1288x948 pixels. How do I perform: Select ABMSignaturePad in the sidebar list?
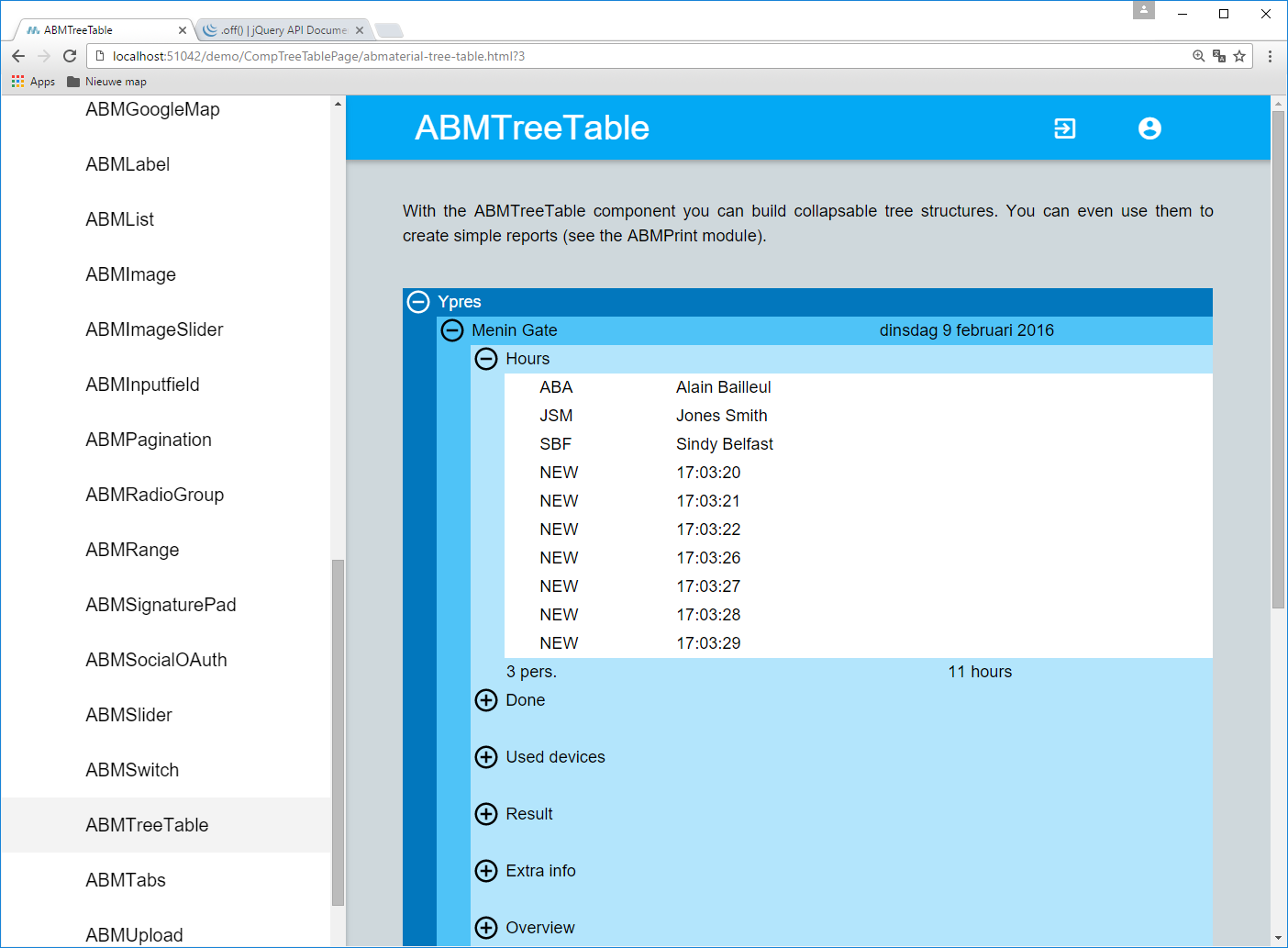[161, 605]
